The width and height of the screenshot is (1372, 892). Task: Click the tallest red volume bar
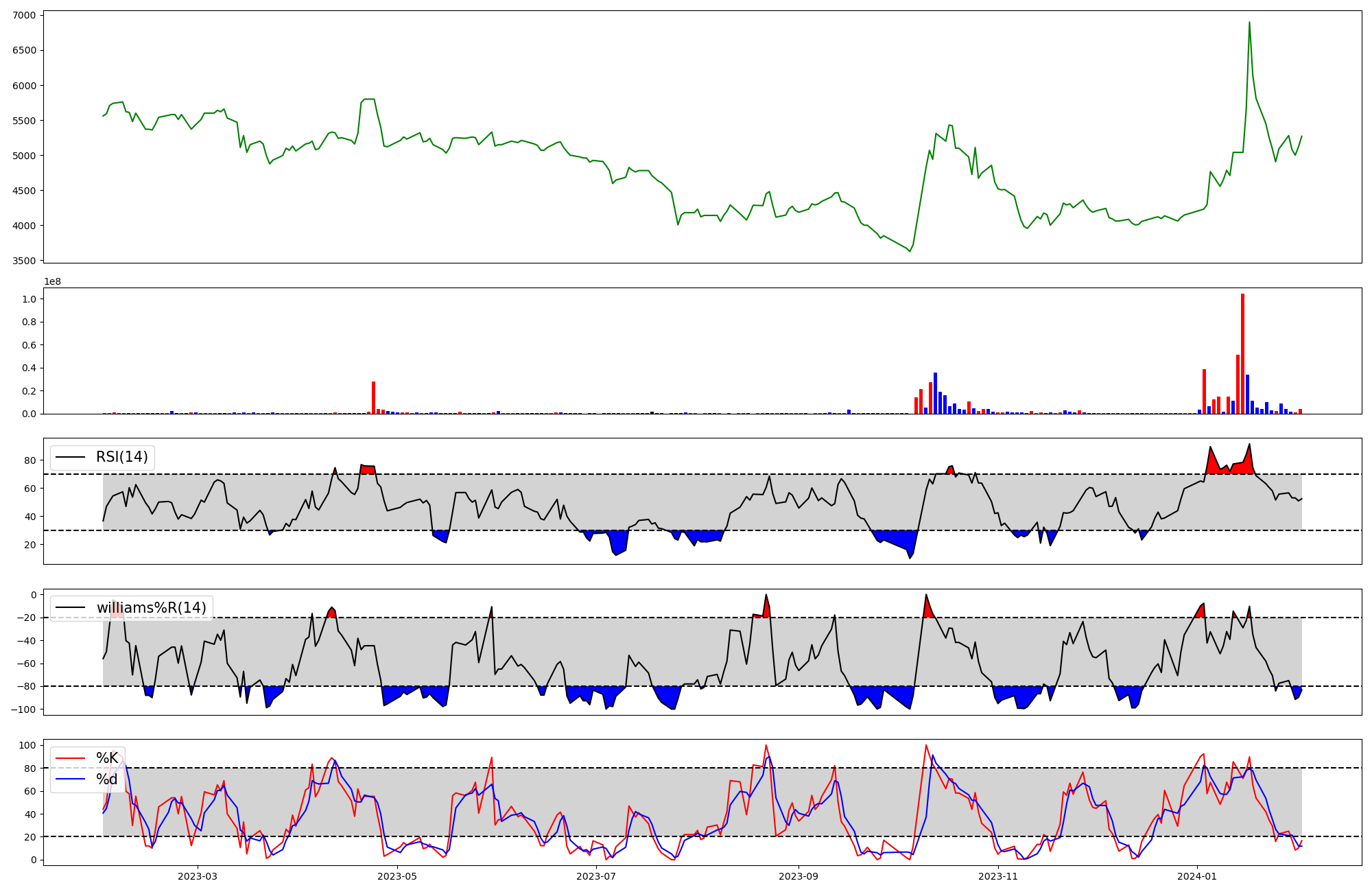coord(1242,353)
